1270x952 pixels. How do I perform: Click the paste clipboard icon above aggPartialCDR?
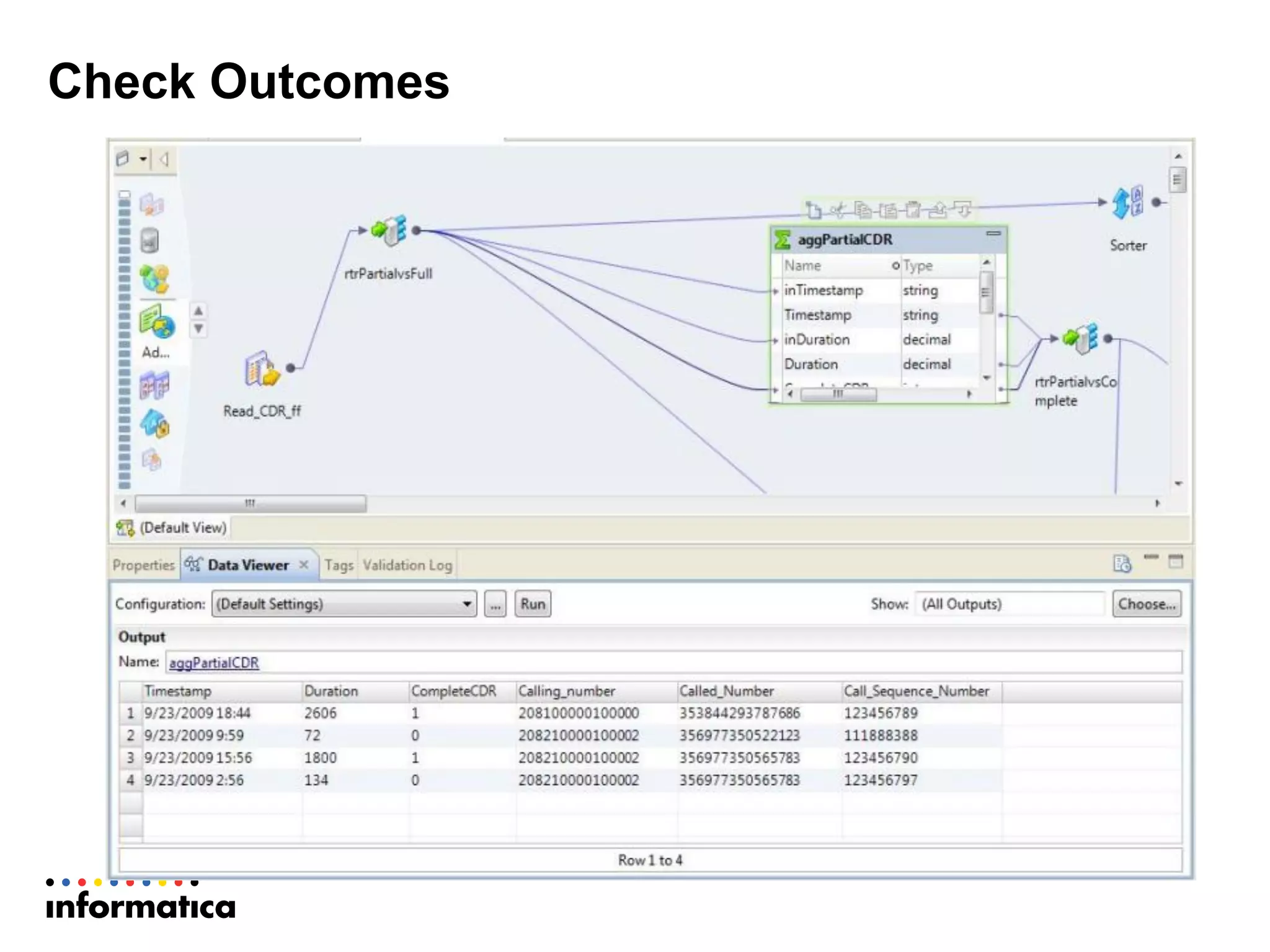[x=913, y=210]
